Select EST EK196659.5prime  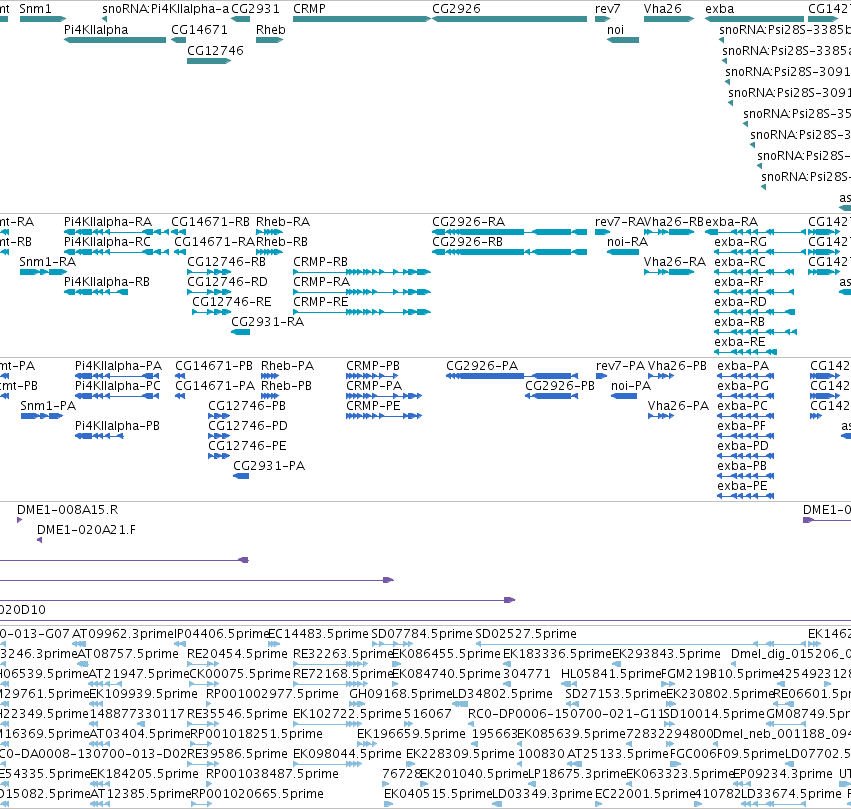pyautogui.click(x=411, y=734)
